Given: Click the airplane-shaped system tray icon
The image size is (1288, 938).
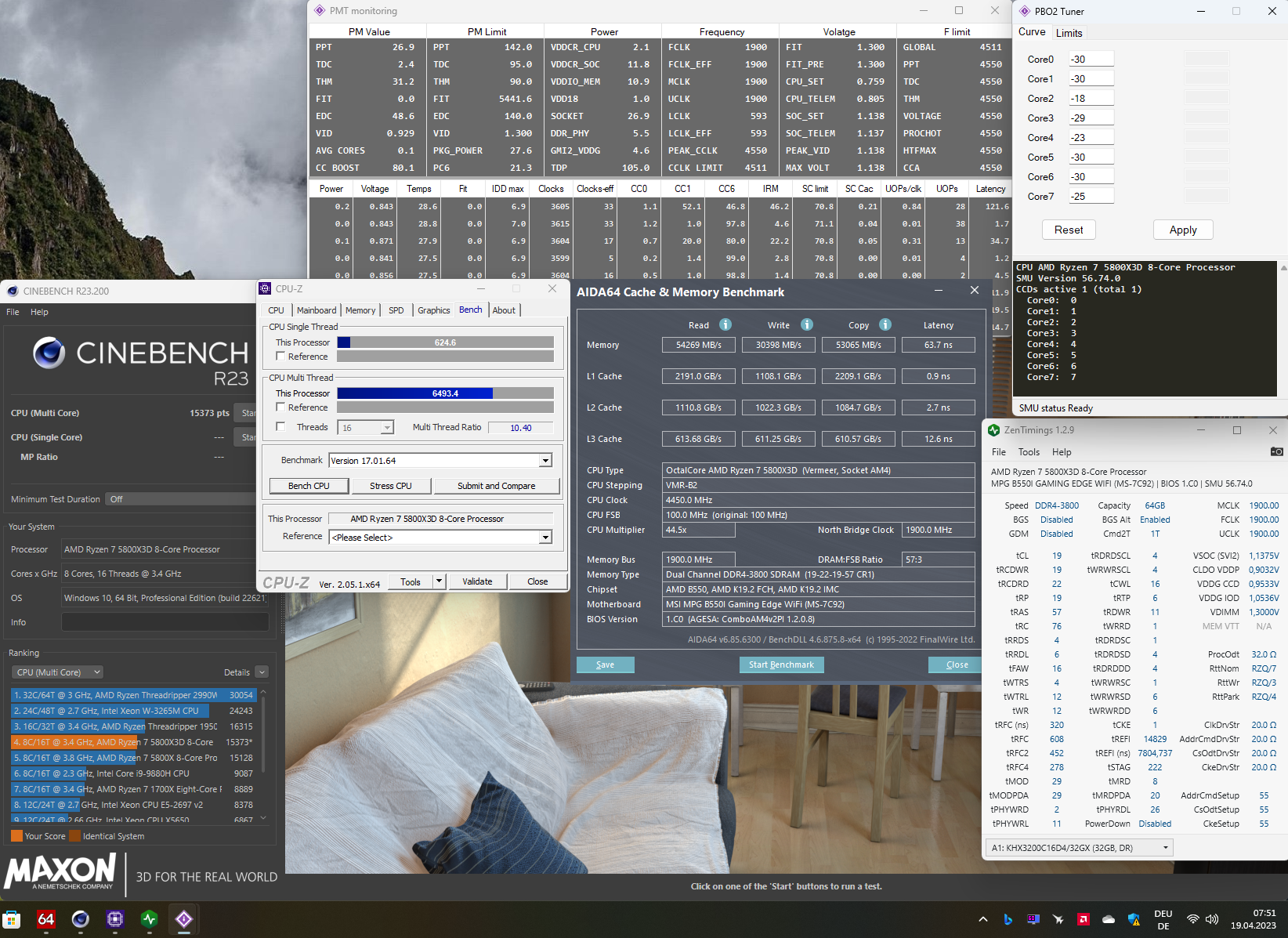Looking at the screenshot, I should pyautogui.click(x=1058, y=919).
